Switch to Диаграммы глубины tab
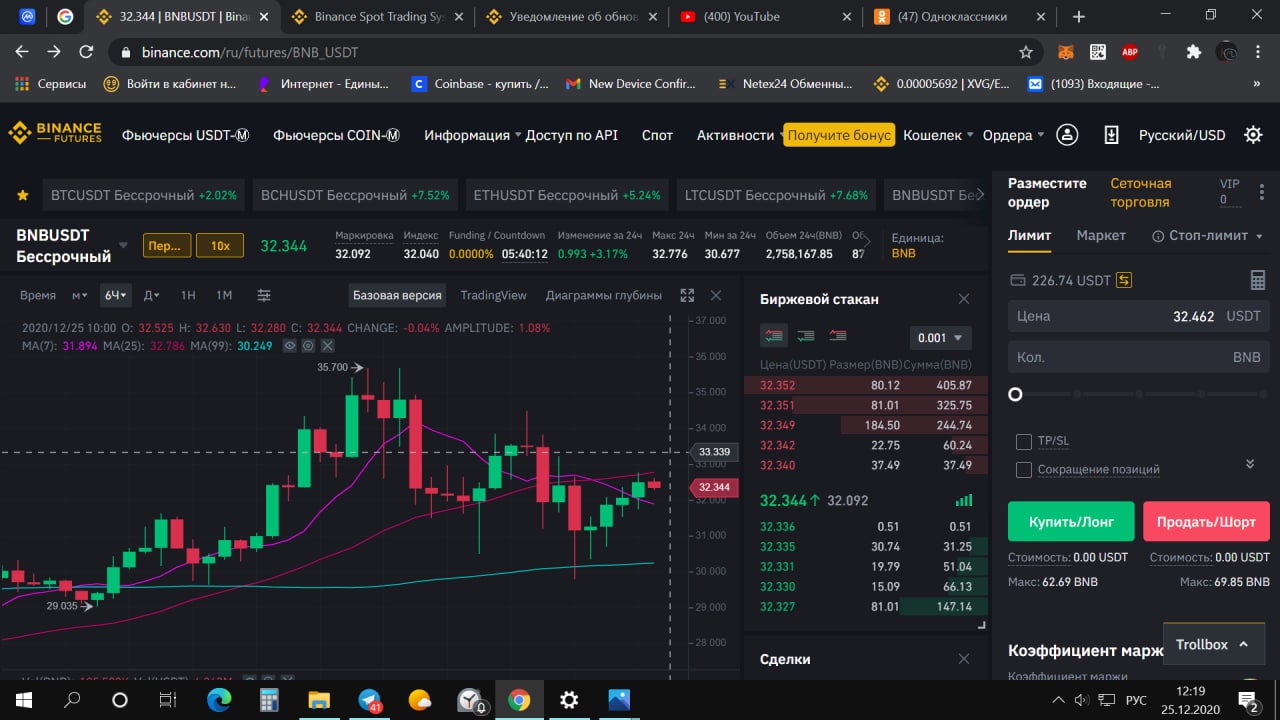This screenshot has width=1280, height=720. (x=604, y=295)
